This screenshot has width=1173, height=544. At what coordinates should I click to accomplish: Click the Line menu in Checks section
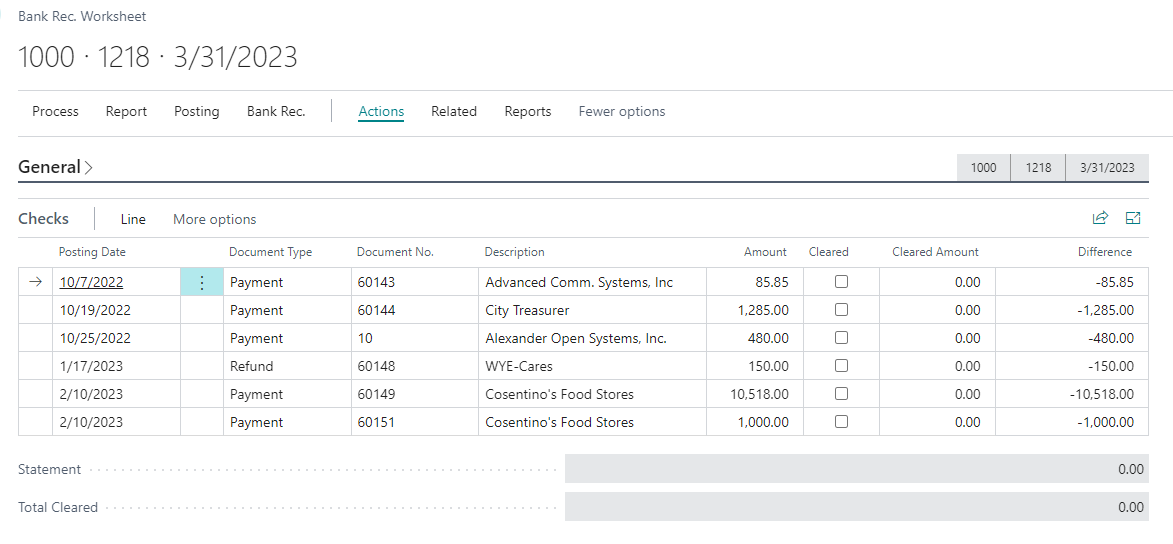(133, 220)
